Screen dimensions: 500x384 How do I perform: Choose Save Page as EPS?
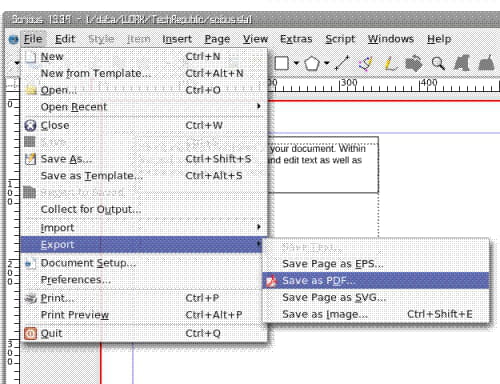[x=376, y=264]
